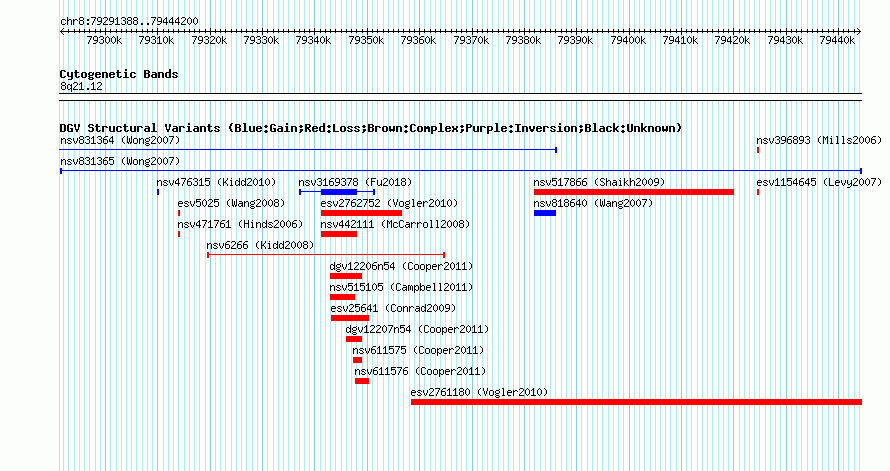This screenshot has height=471, width=890.
Task: Click the tiny red nsv396893 marker
Action: click(758, 150)
